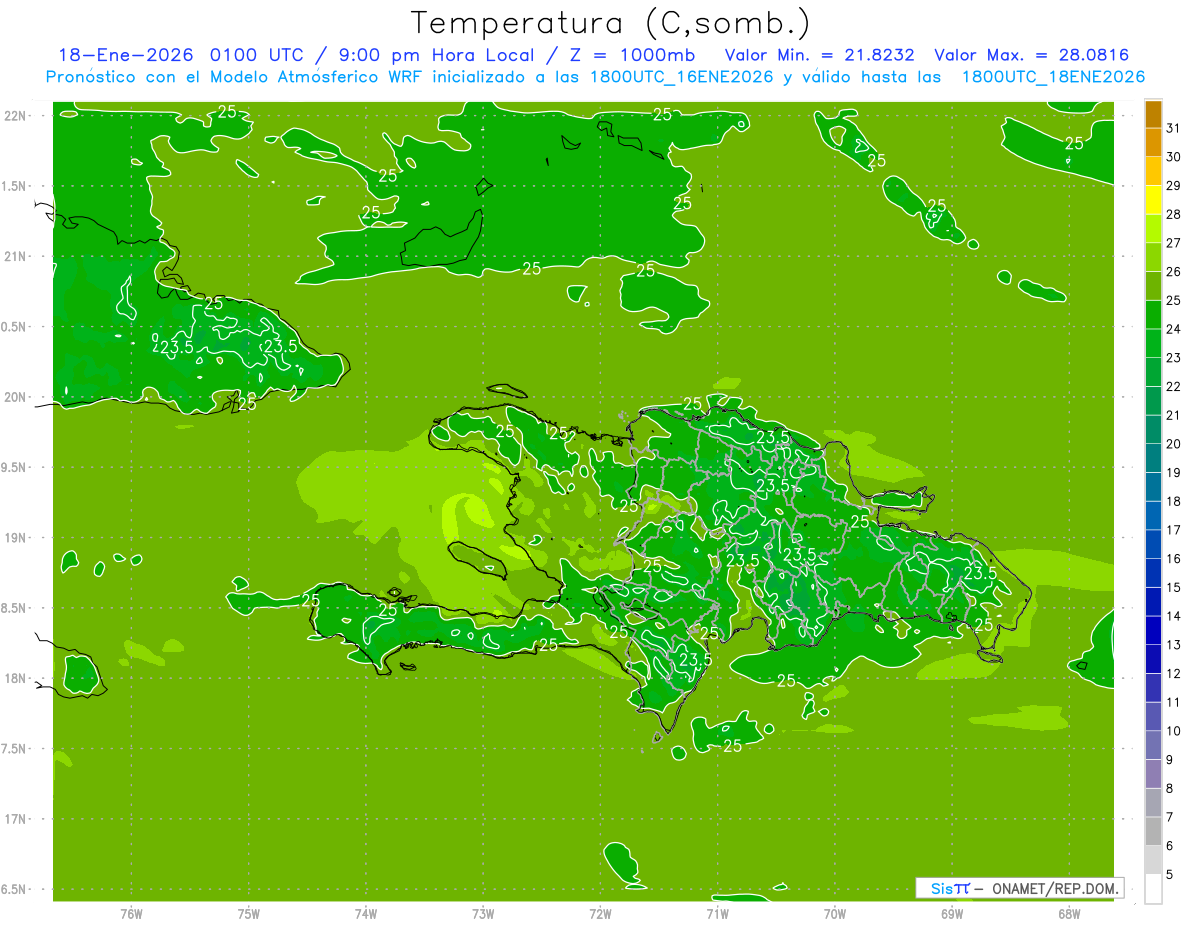Viewport: 1200px width, 927px height.
Task: Click the '75W' longitude axis label
Action: click(x=249, y=914)
